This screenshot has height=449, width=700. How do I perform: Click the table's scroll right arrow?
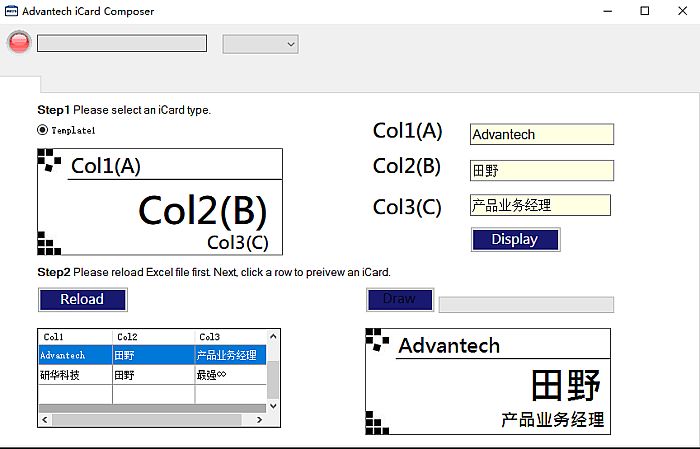(259, 420)
